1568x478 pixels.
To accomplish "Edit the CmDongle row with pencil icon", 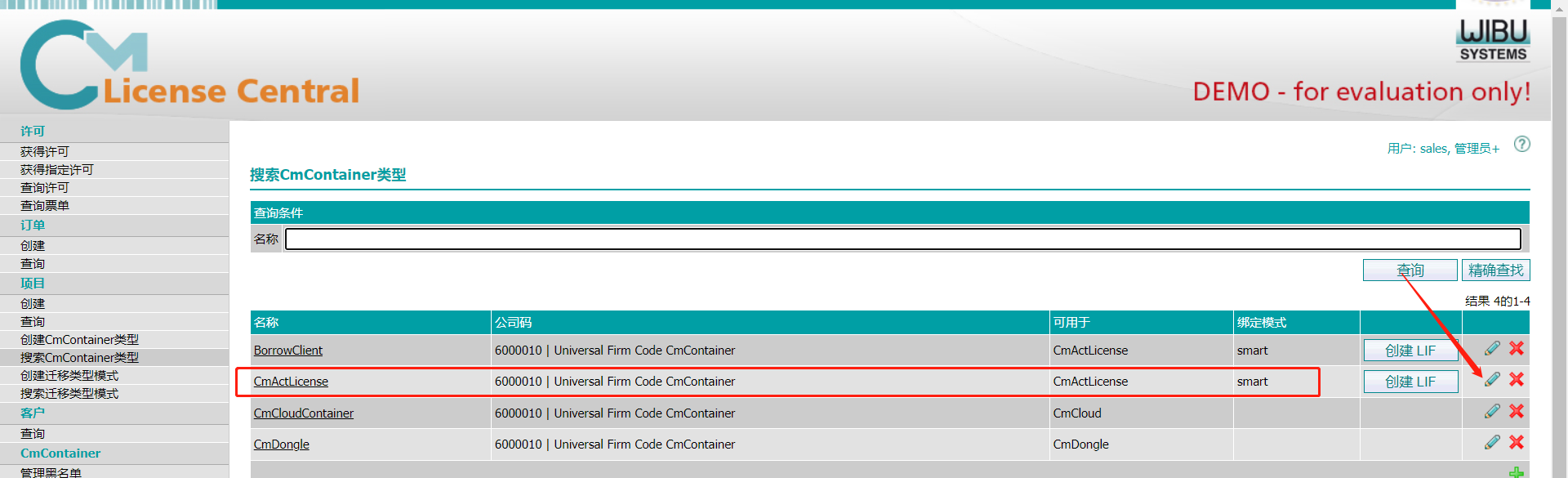I will click(x=1492, y=442).
